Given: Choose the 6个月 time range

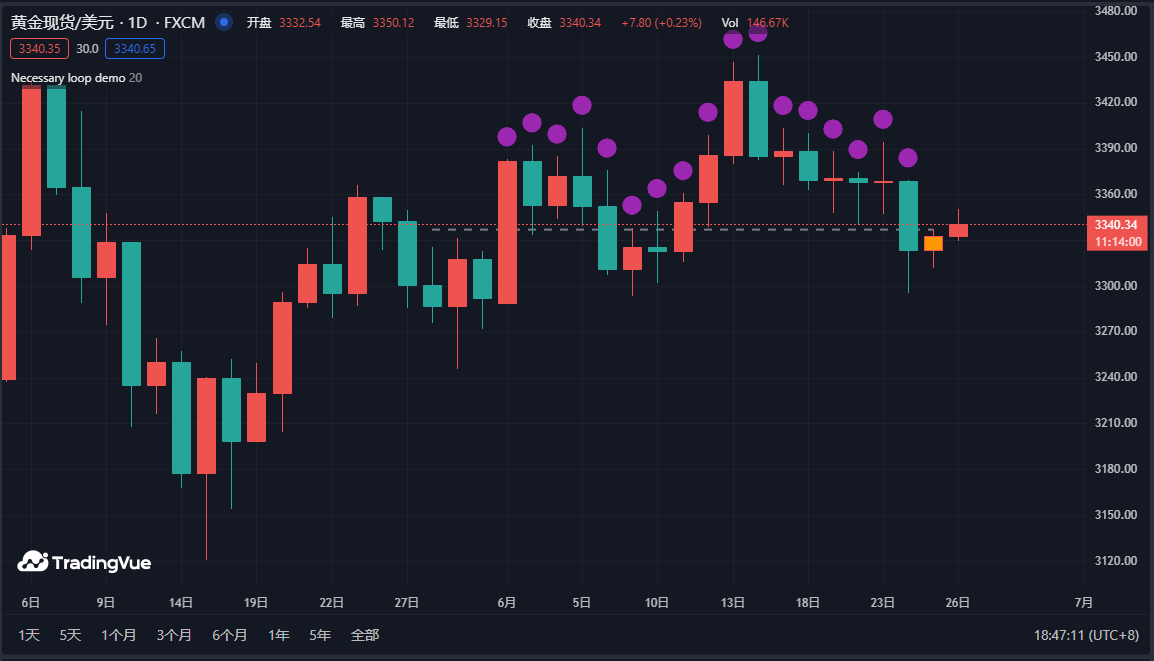Looking at the screenshot, I should pyautogui.click(x=229, y=635).
